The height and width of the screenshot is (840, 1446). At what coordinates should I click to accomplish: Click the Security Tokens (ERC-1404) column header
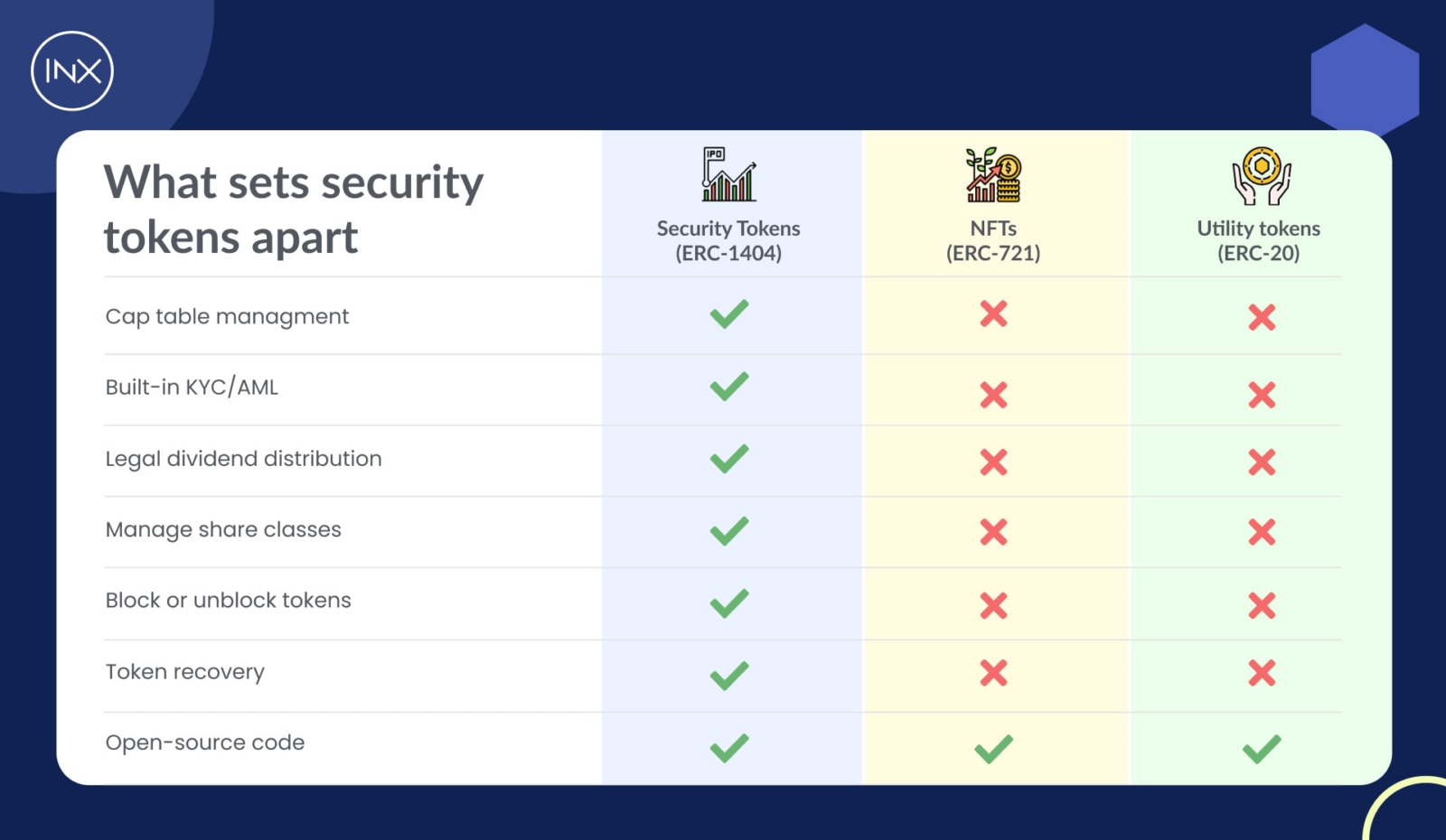click(728, 240)
